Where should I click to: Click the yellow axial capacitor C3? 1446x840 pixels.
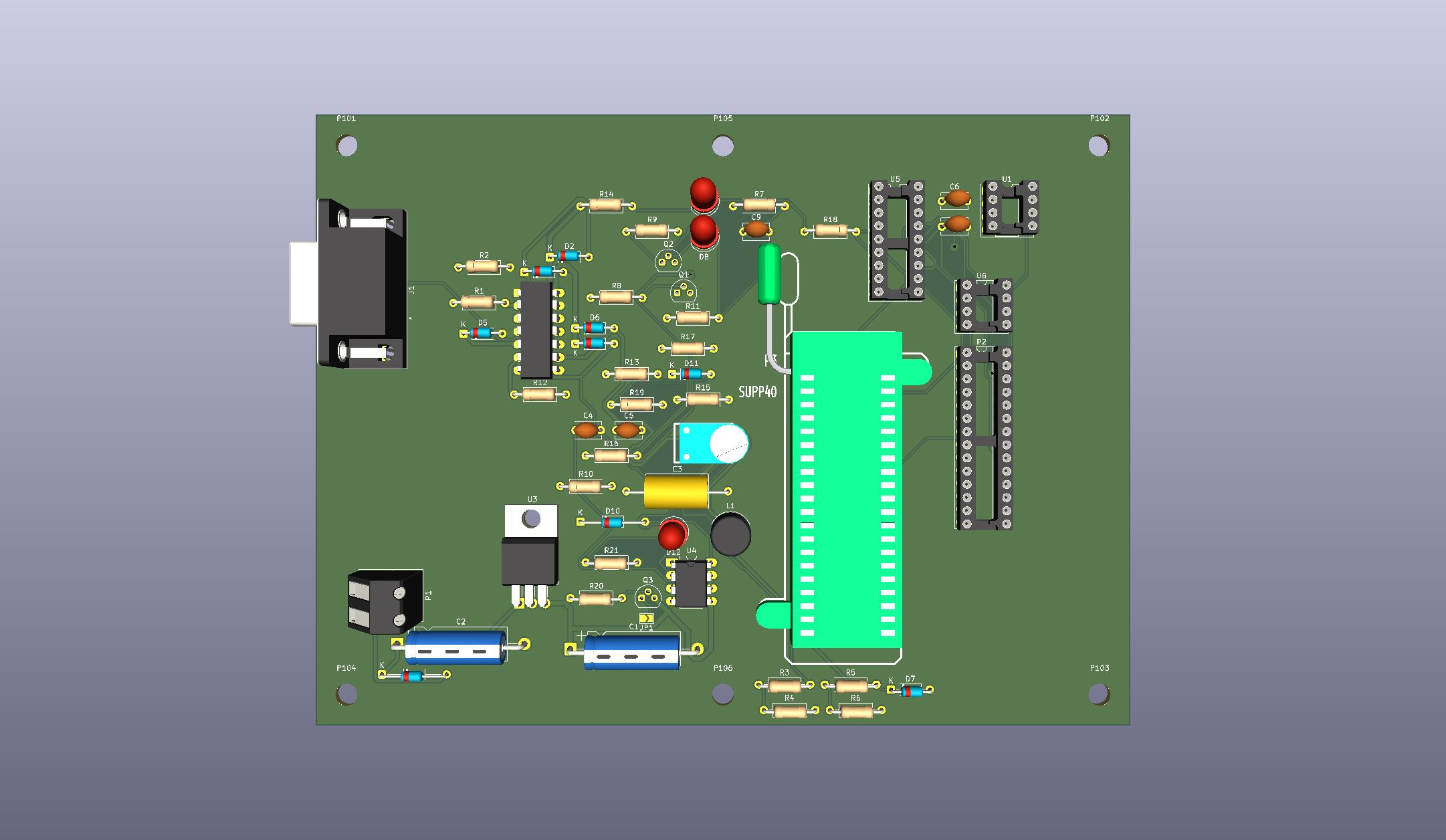tap(676, 492)
